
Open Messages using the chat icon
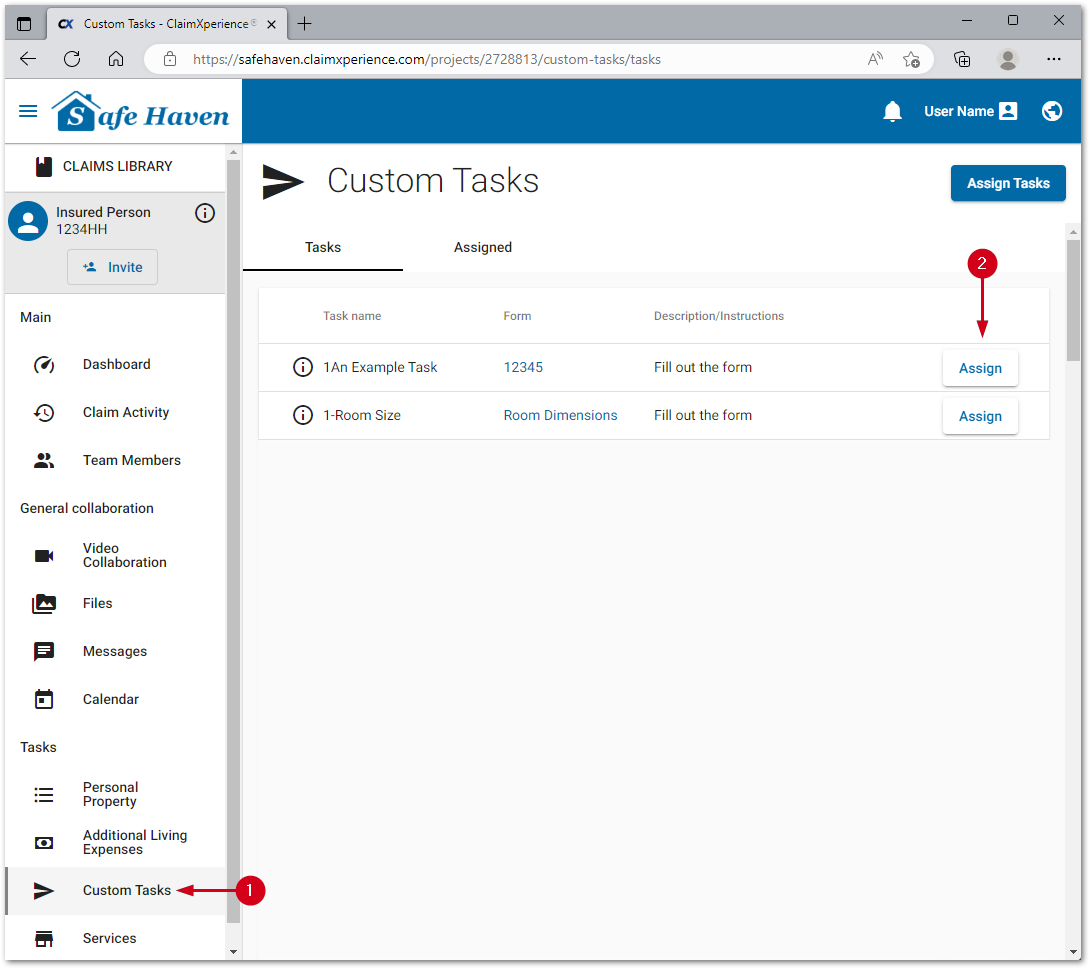point(44,651)
